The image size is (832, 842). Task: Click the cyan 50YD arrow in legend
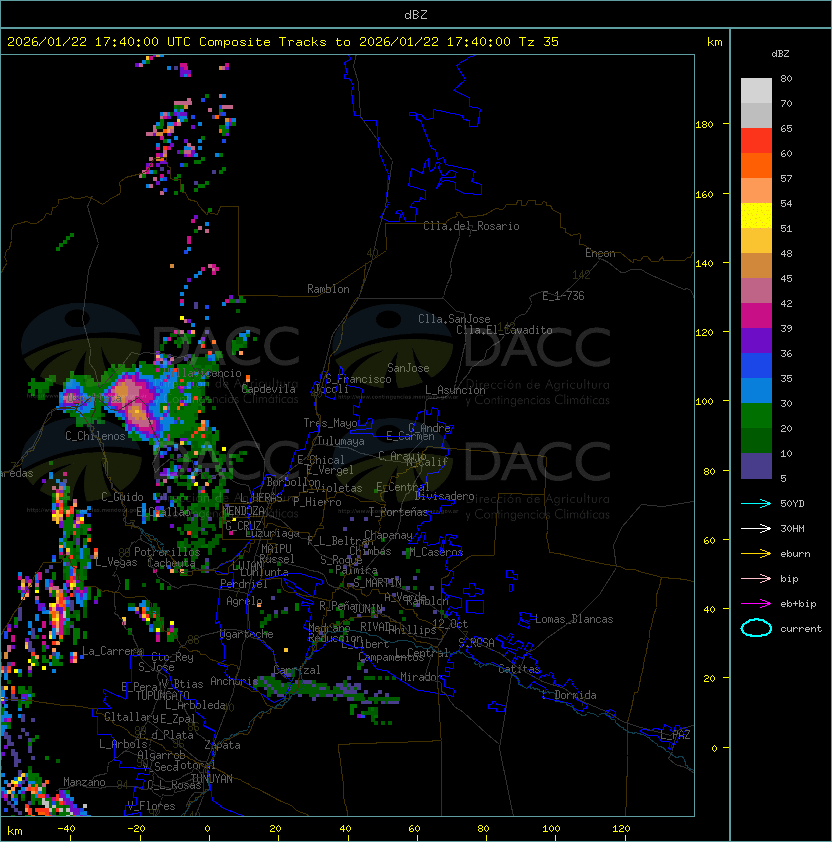click(x=756, y=504)
